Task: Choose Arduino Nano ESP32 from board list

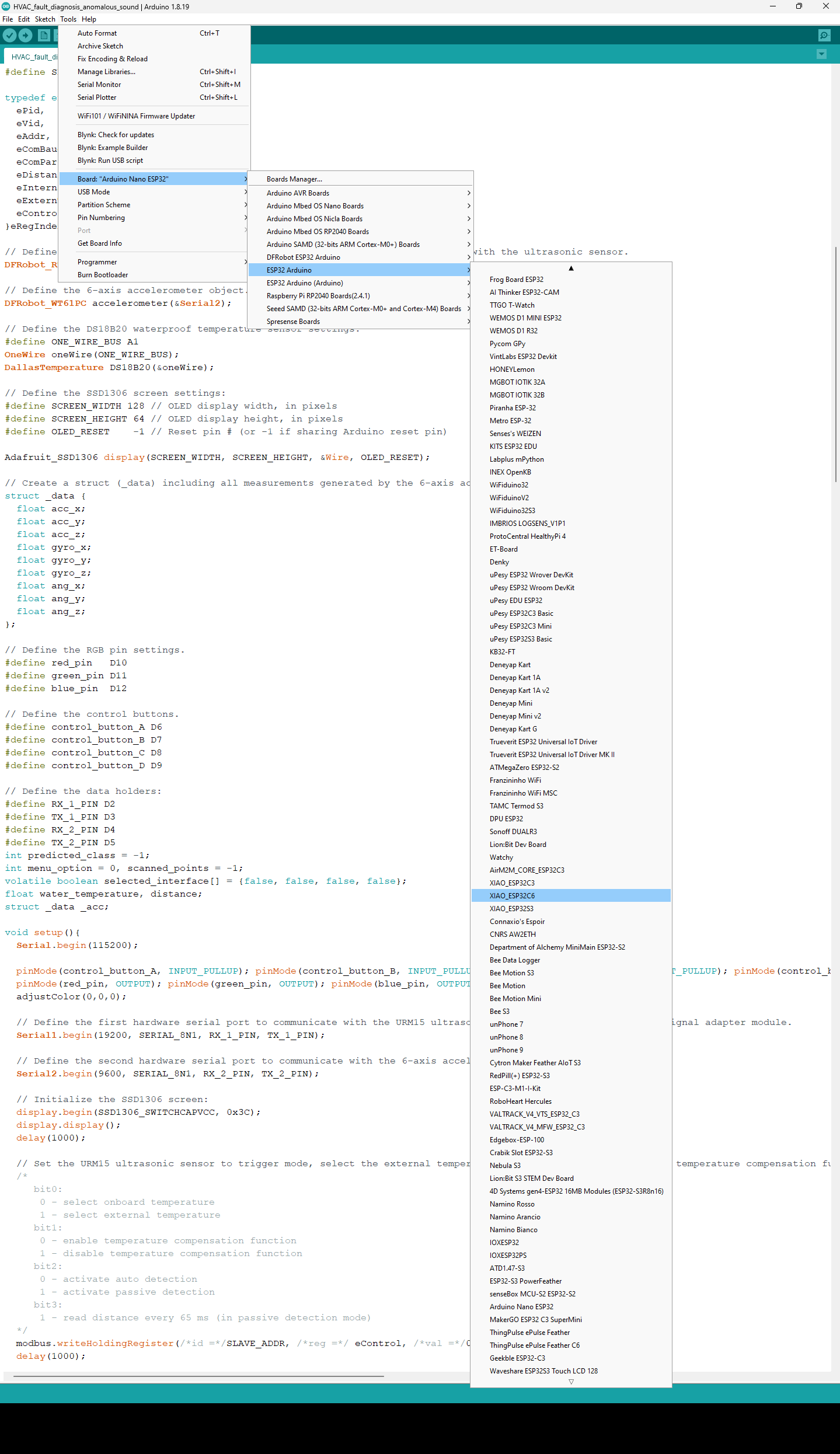Action: (x=521, y=1307)
